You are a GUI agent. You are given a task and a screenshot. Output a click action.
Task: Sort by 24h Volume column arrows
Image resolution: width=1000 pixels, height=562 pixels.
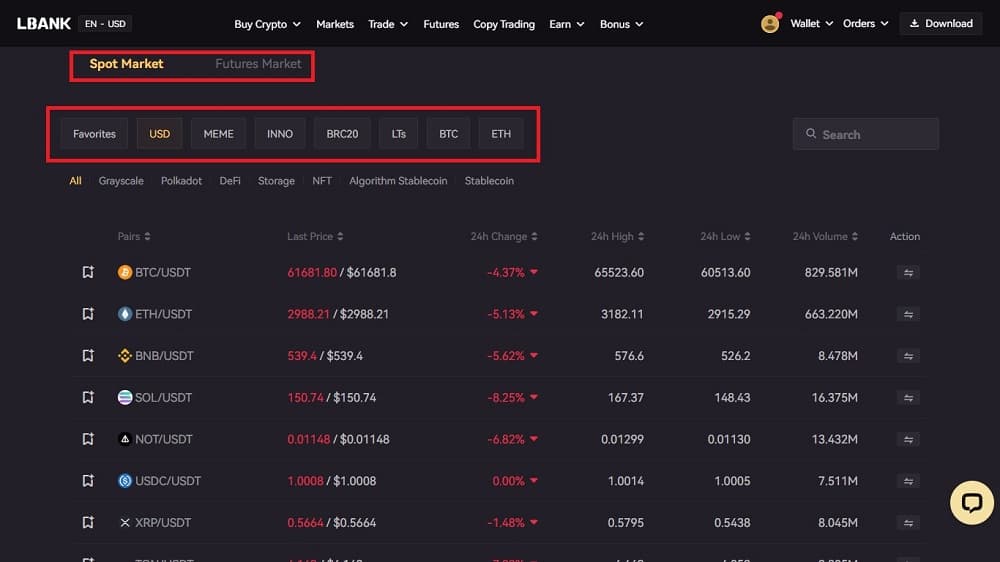coord(854,237)
